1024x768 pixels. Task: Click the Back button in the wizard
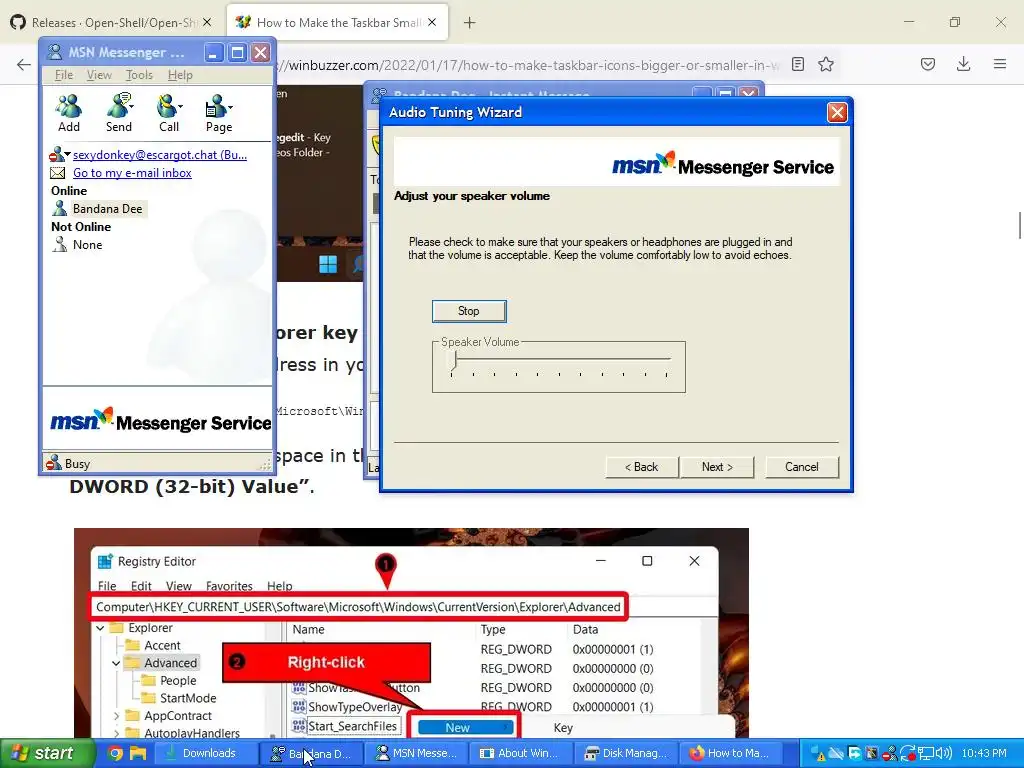(641, 467)
